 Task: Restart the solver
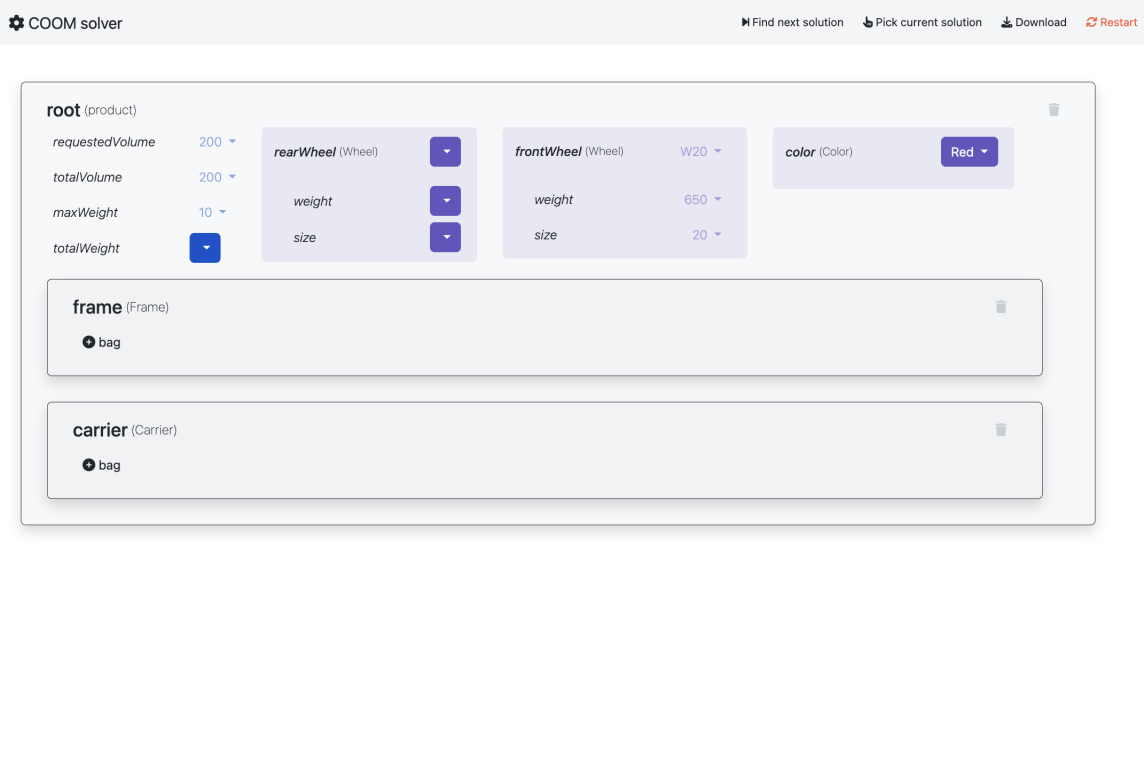point(1111,22)
